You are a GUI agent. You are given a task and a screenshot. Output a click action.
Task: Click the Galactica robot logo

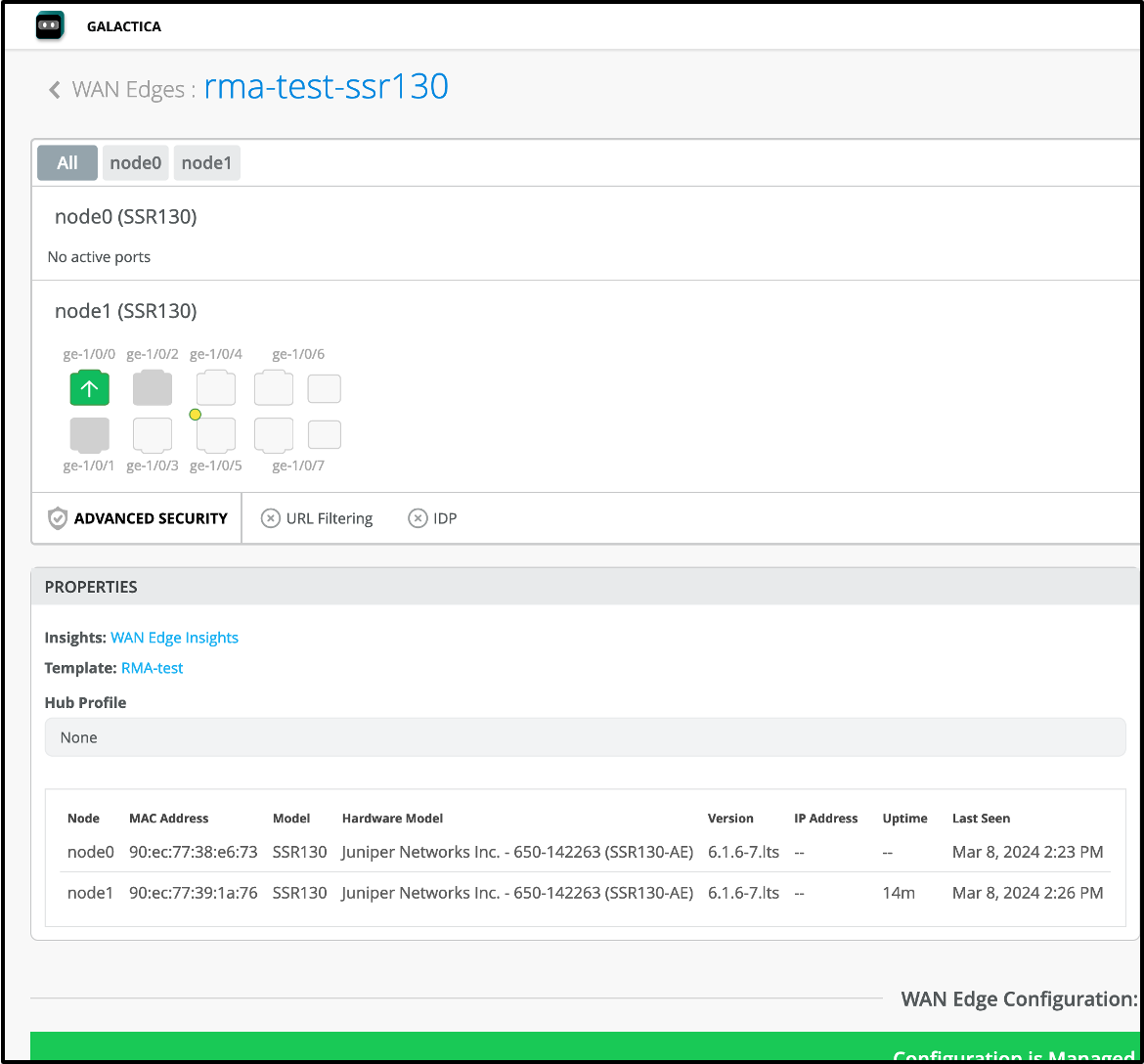(50, 26)
